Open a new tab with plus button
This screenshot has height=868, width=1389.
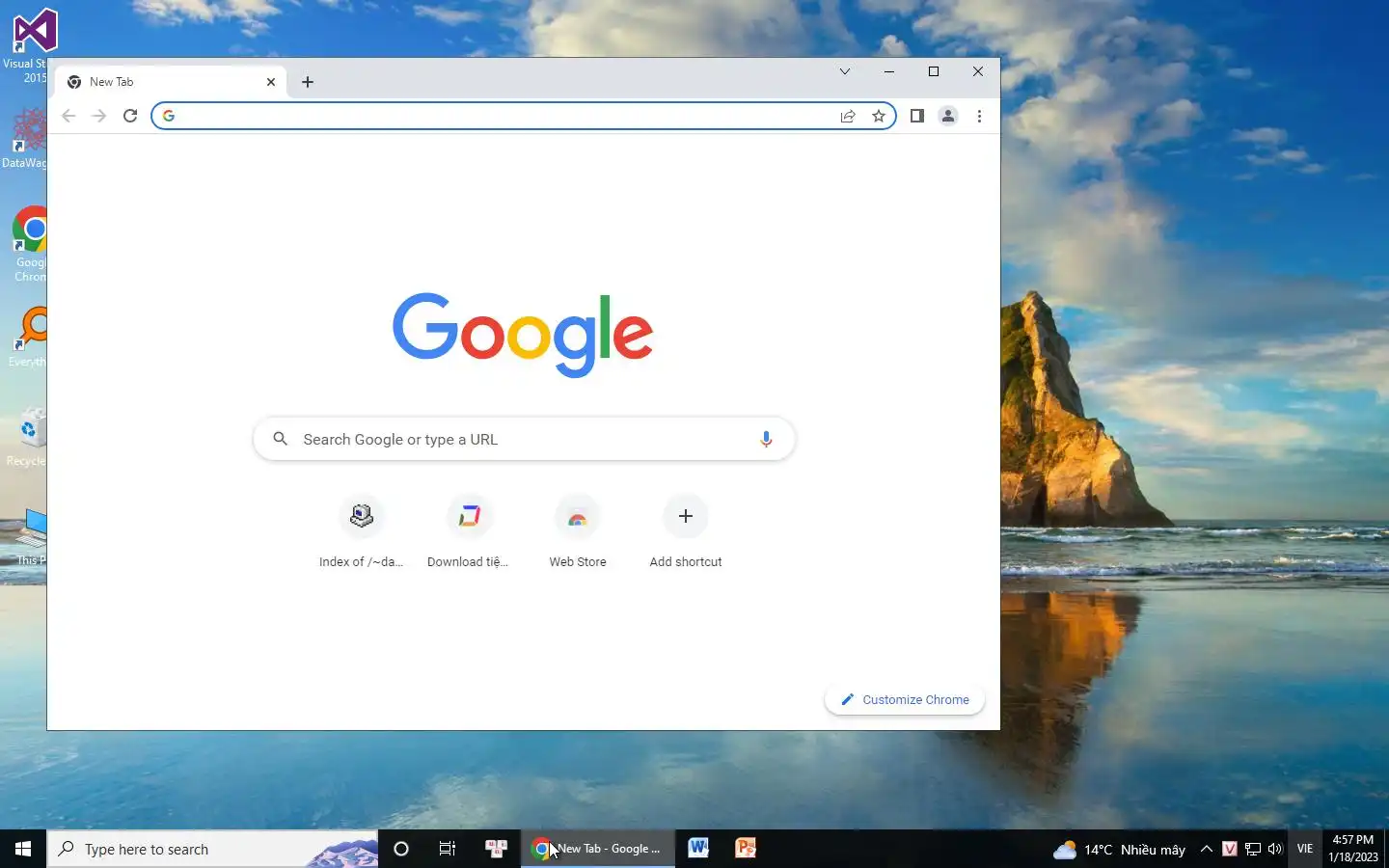pyautogui.click(x=308, y=82)
